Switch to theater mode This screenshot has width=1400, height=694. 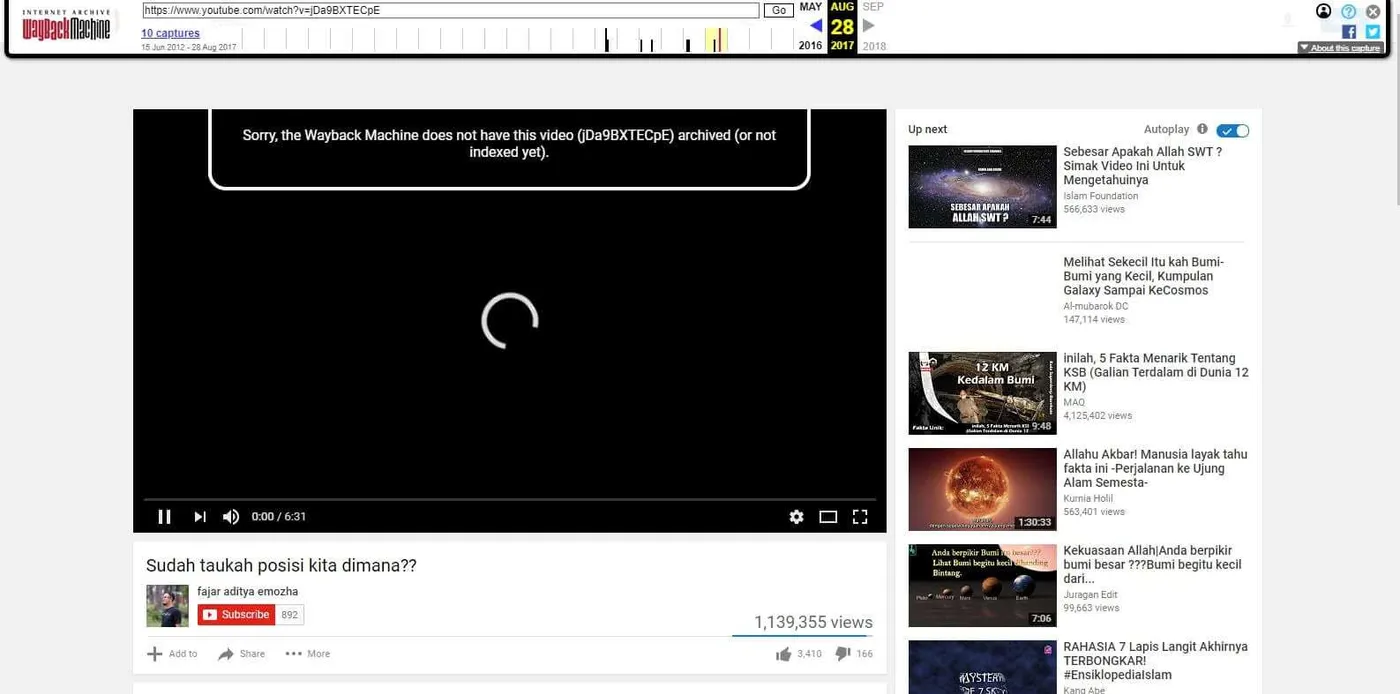[828, 517]
